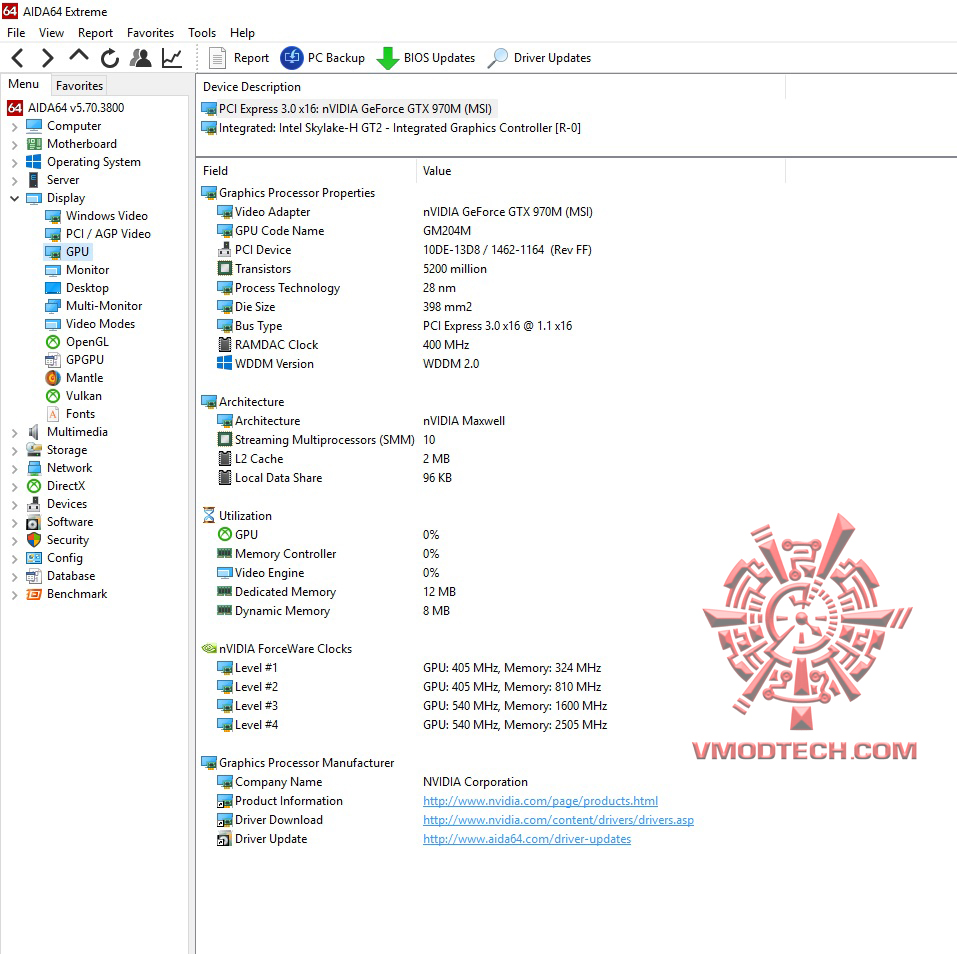The height and width of the screenshot is (954, 957).
Task: Expand the Network tree node
Action: (x=15, y=469)
